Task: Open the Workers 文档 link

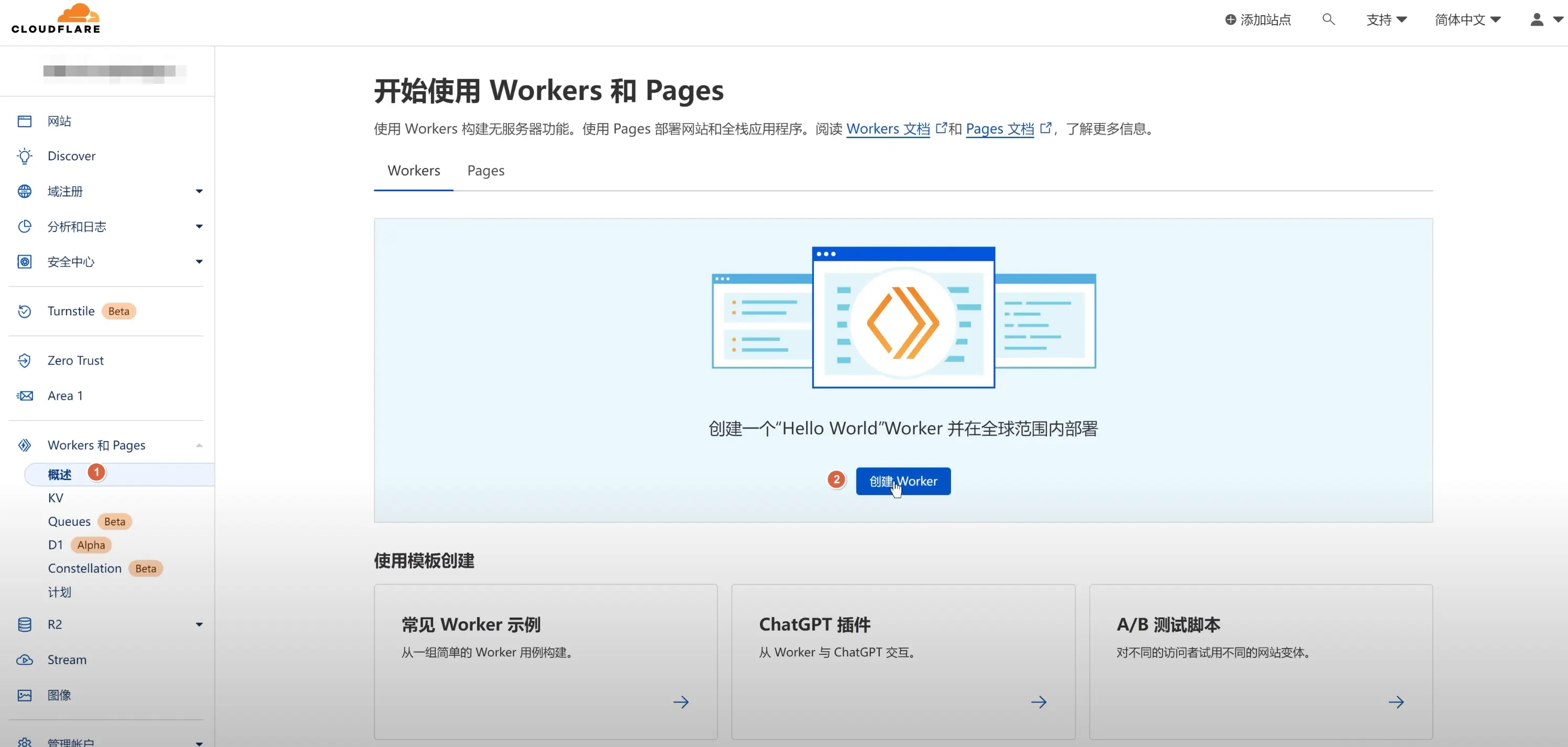Action: pos(888,128)
